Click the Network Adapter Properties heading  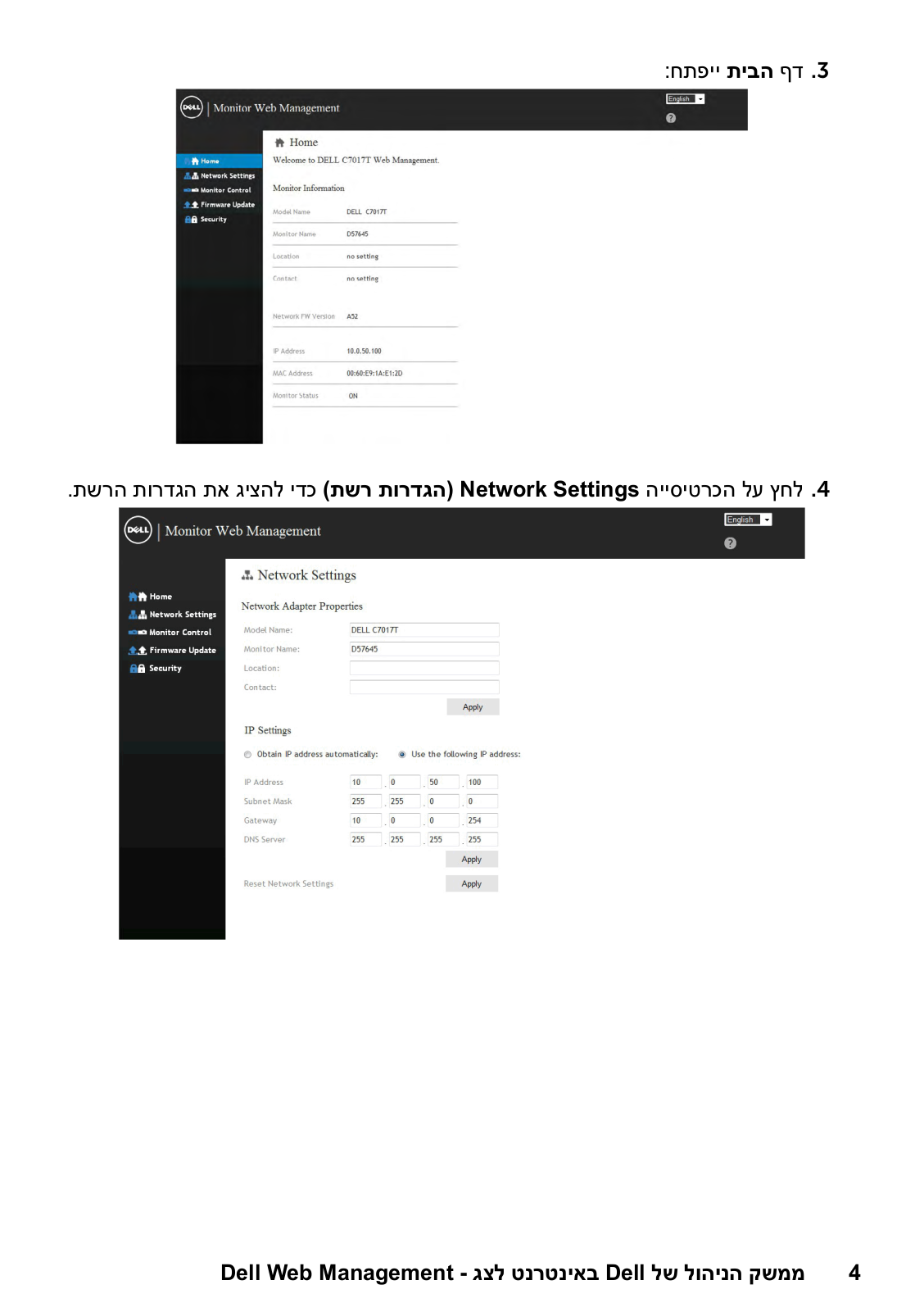[301, 606]
